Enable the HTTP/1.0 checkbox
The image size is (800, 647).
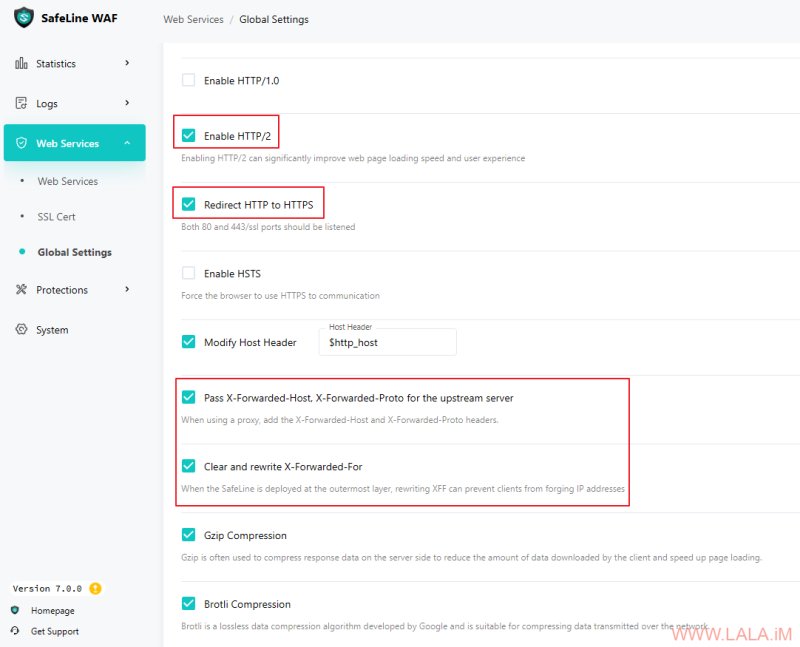(188, 80)
